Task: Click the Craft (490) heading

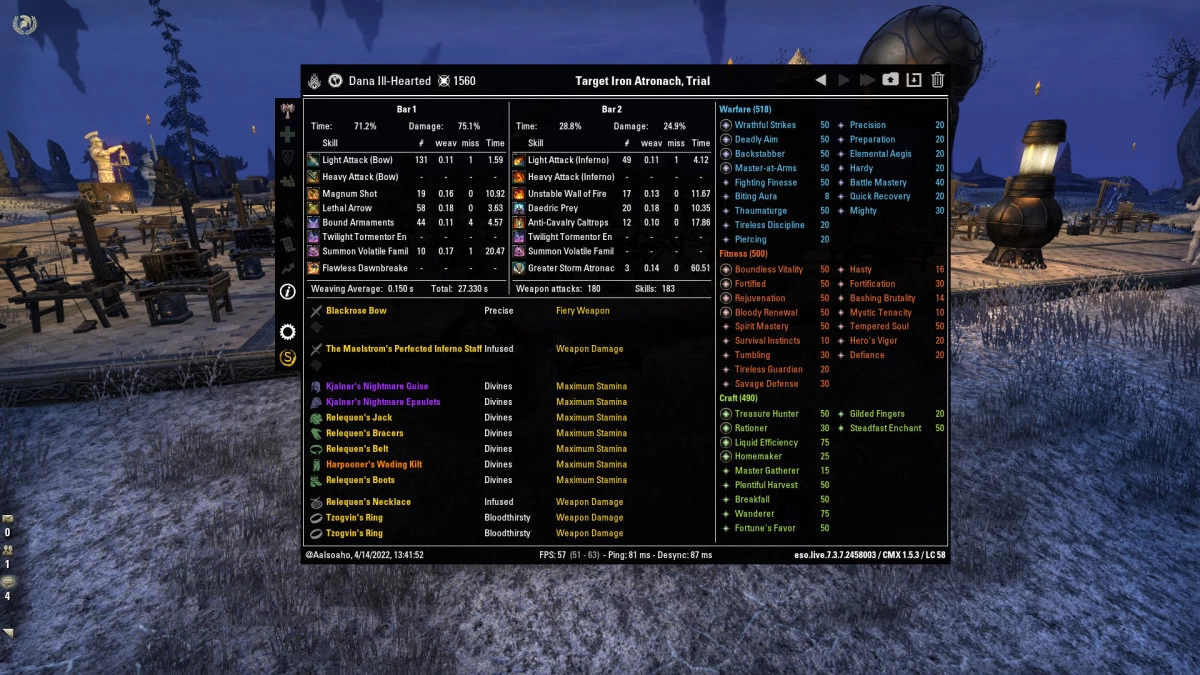Action: pyautogui.click(x=740, y=399)
